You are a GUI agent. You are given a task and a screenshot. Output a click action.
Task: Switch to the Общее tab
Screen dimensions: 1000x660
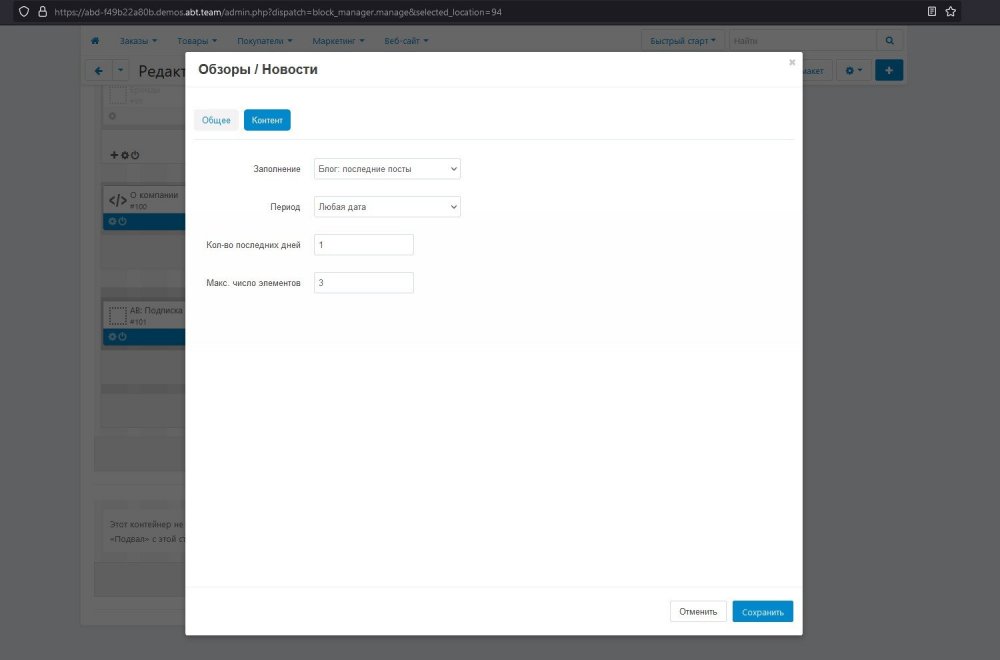(x=216, y=120)
